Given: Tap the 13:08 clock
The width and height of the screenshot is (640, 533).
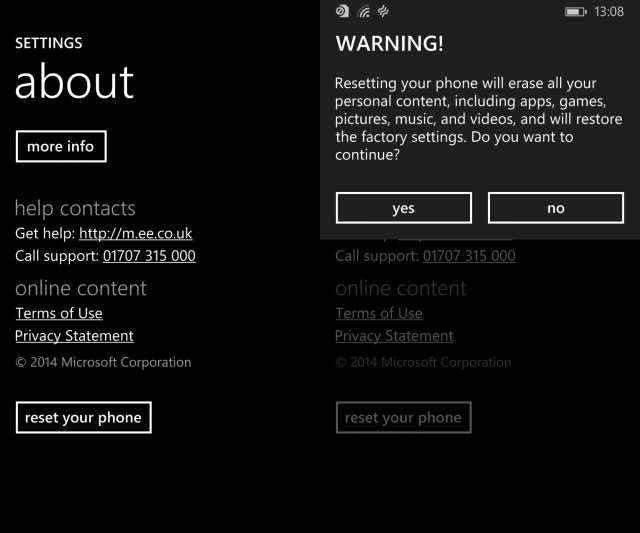Looking at the screenshot, I should point(609,12).
